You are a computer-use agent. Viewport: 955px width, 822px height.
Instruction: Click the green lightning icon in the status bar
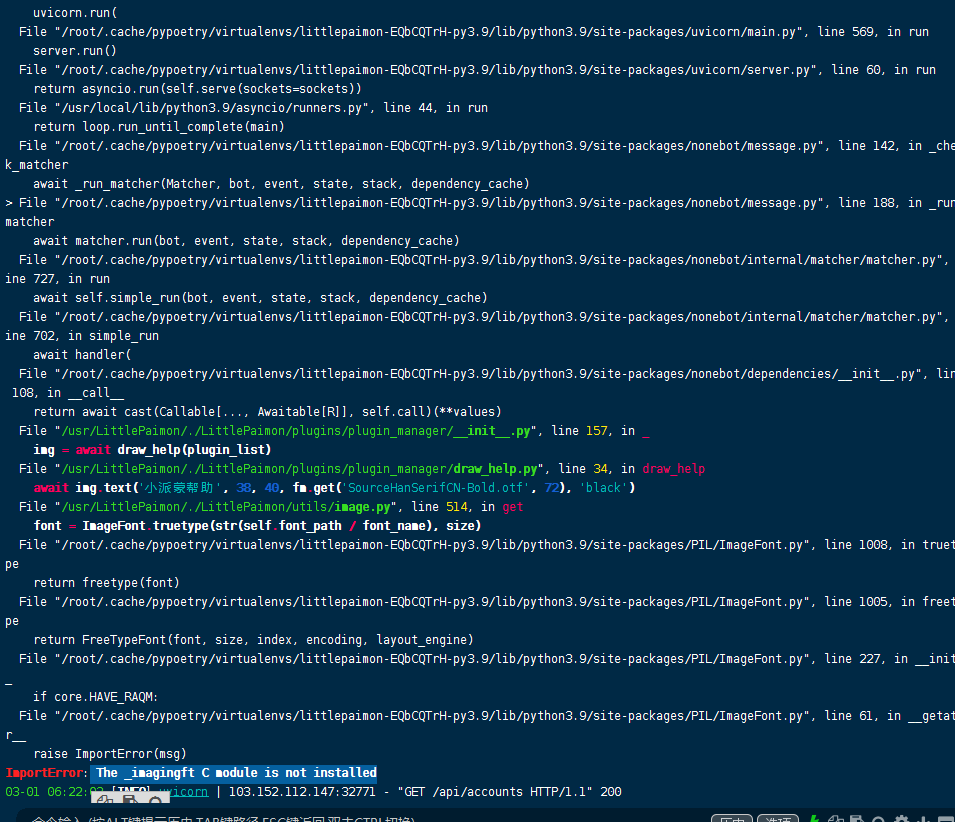coord(814,817)
